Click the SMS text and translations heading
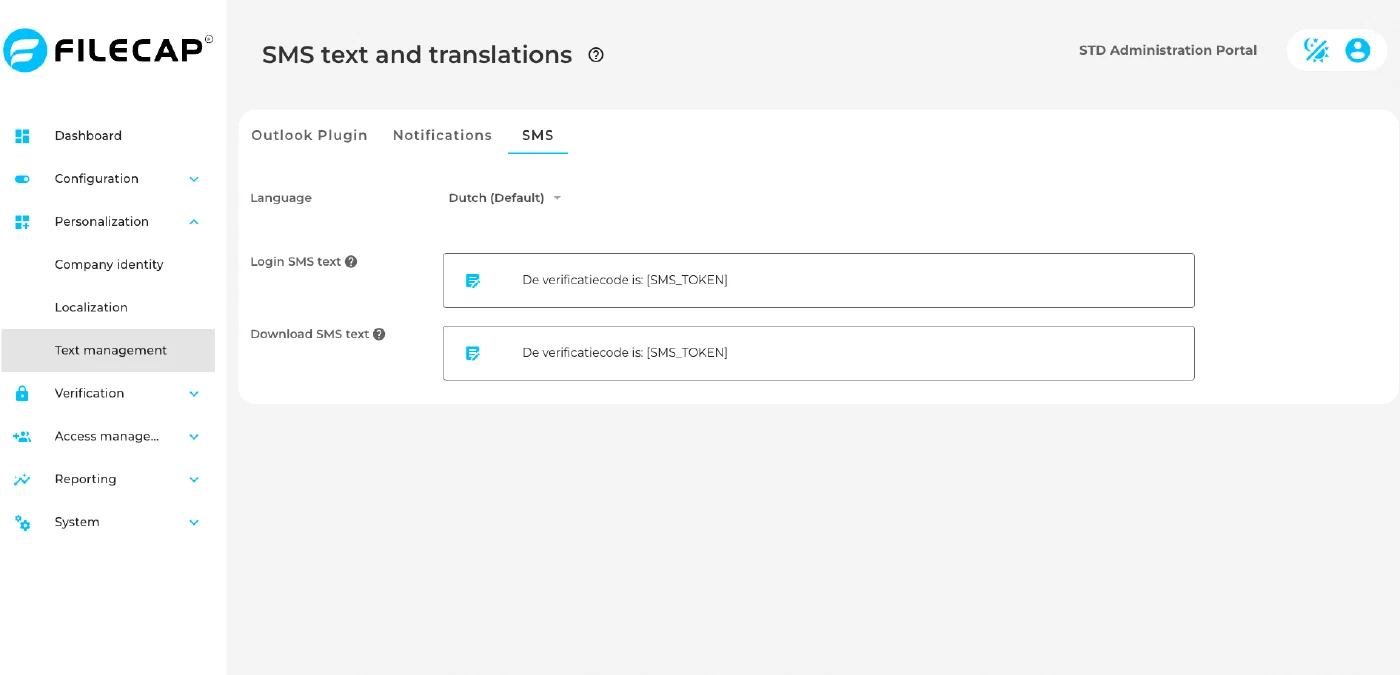 [x=417, y=55]
